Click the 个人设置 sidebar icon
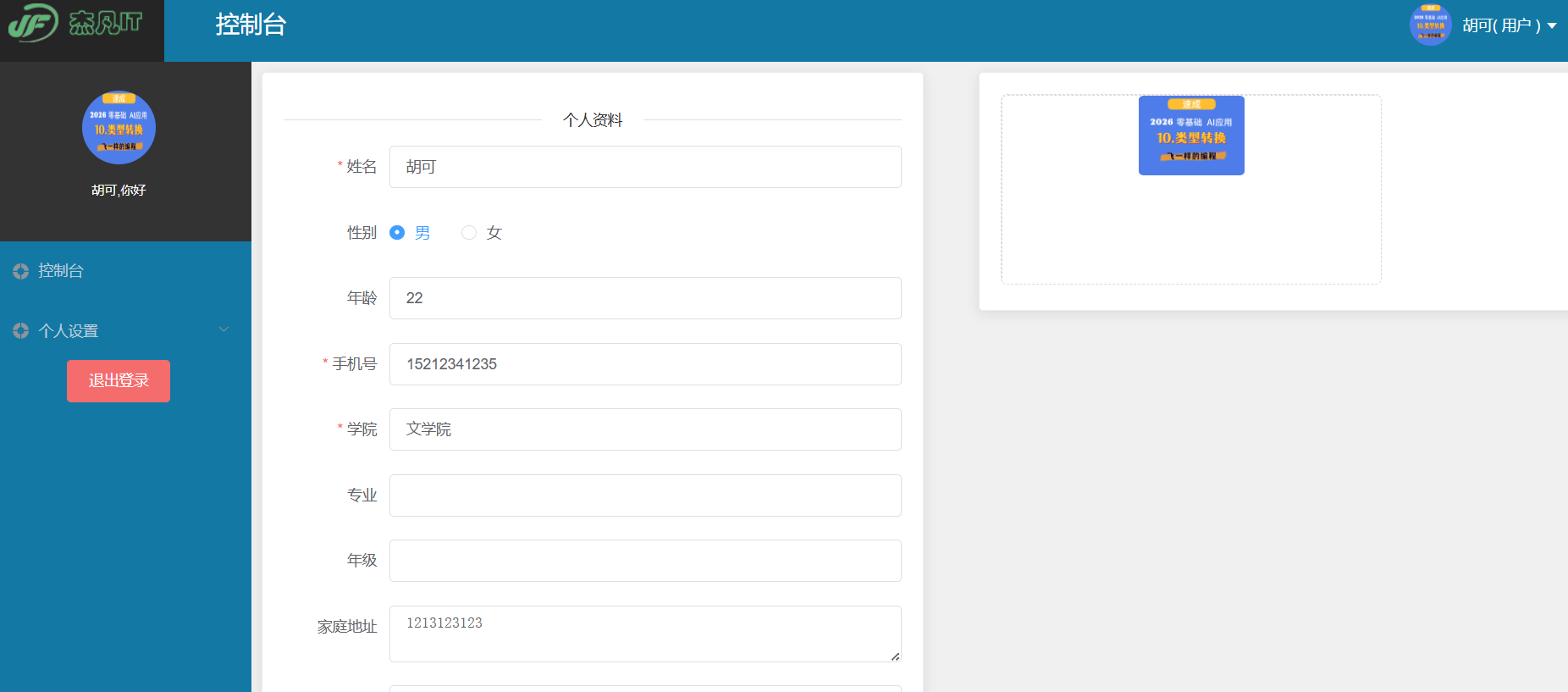 [21, 331]
